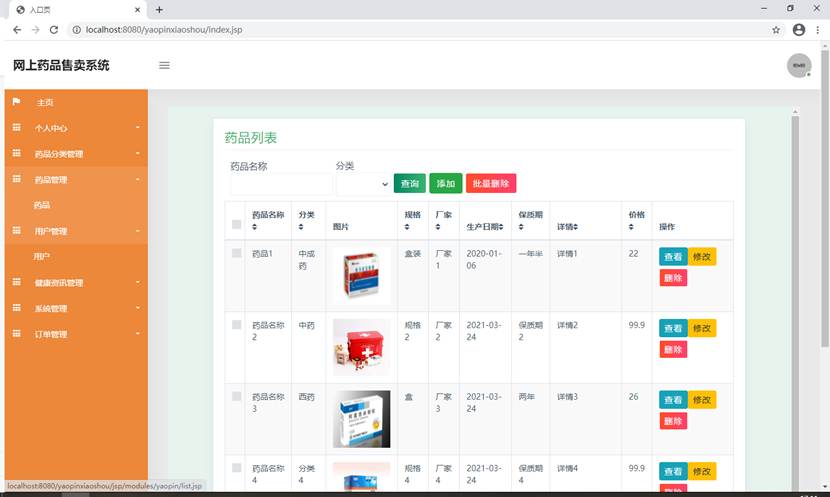
Task: Click the red 批量删除 button
Action: [x=491, y=184]
